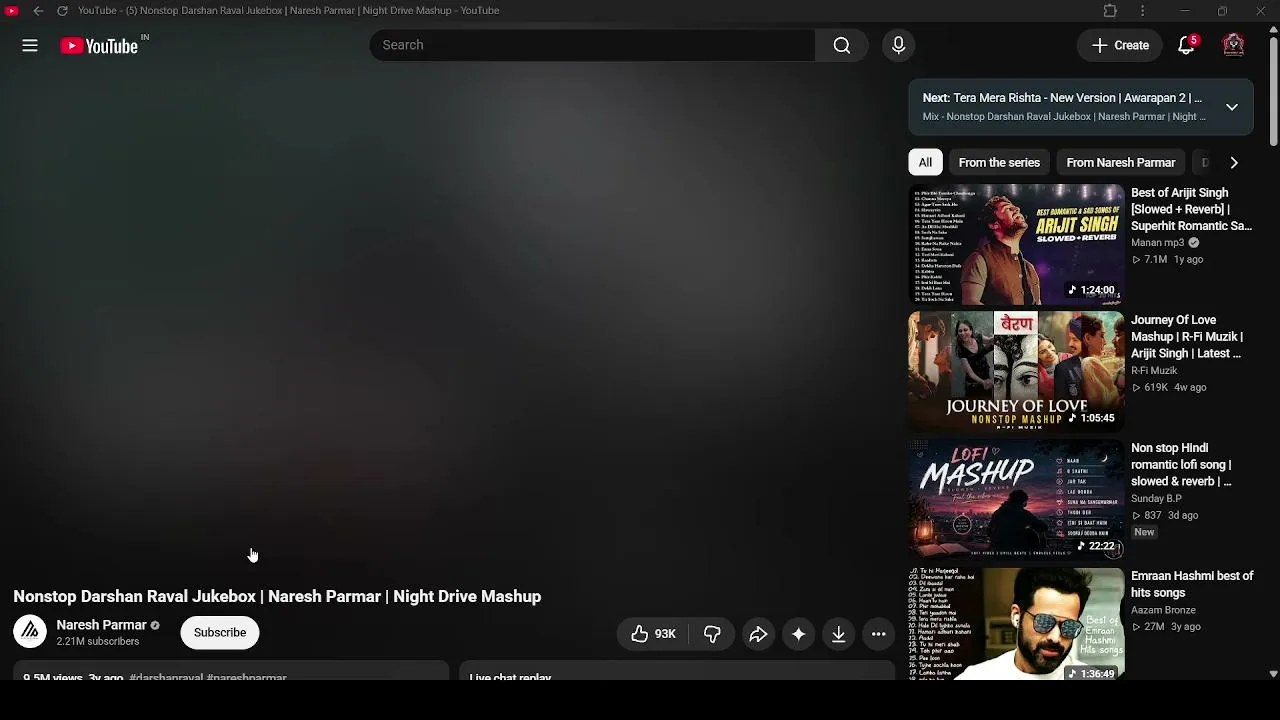Open the extensions puzzle icon
The height and width of the screenshot is (720, 1280).
point(1110,11)
